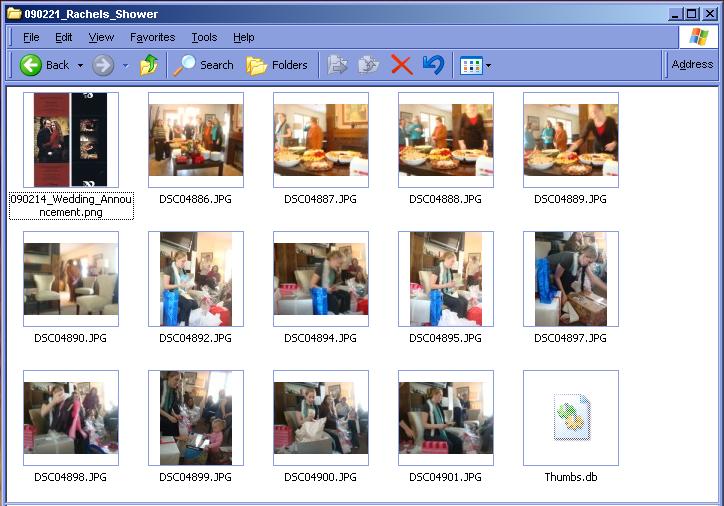This screenshot has height=506, width=724.
Task: Open the View menu
Action: coord(101,37)
